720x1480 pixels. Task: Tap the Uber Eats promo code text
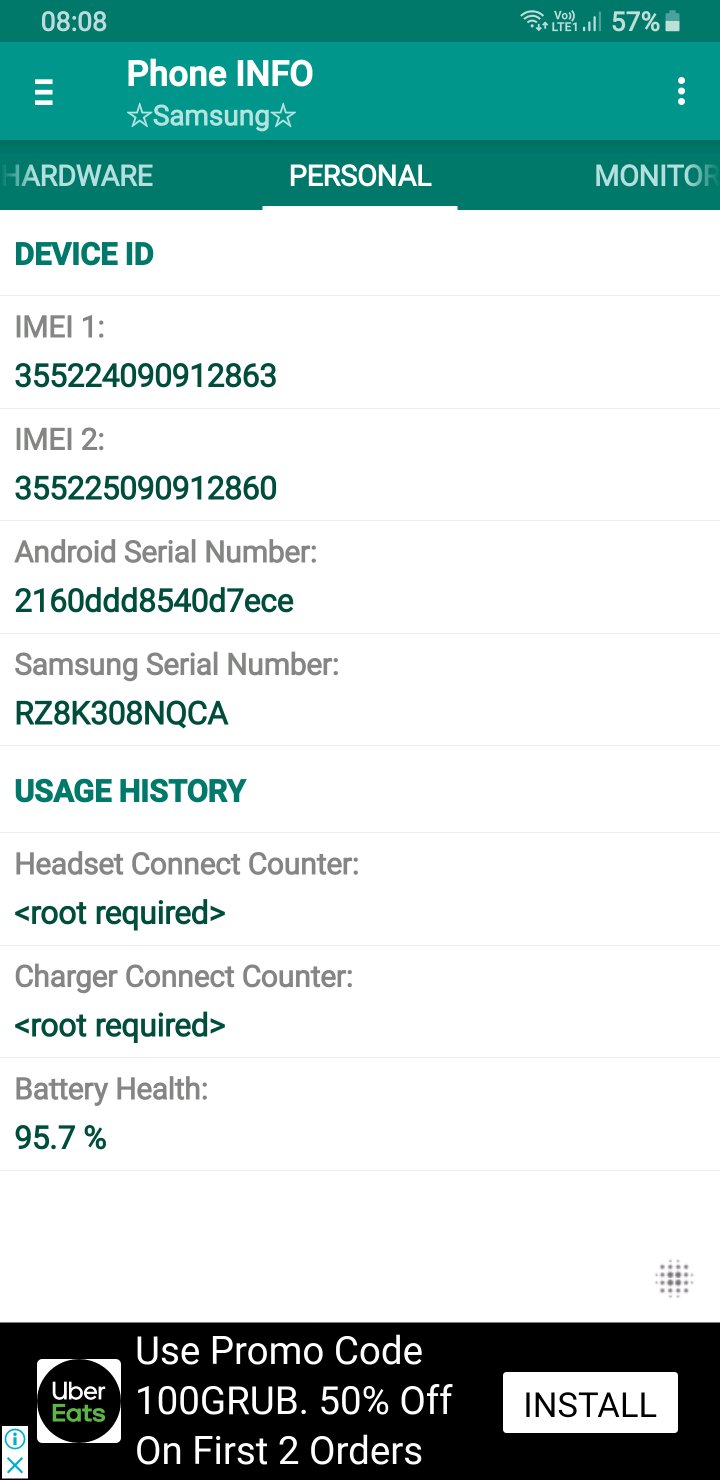point(294,1401)
